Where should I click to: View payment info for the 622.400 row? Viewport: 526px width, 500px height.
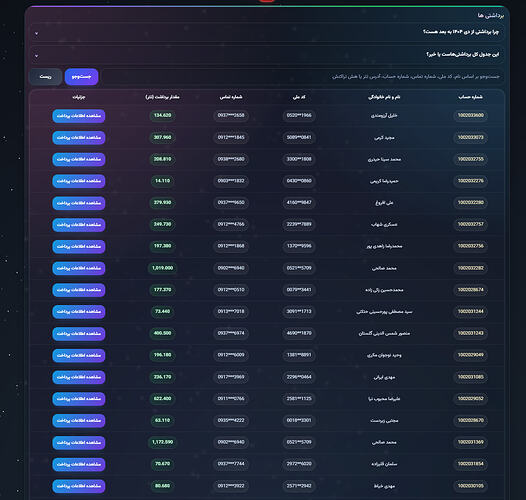[79, 399]
